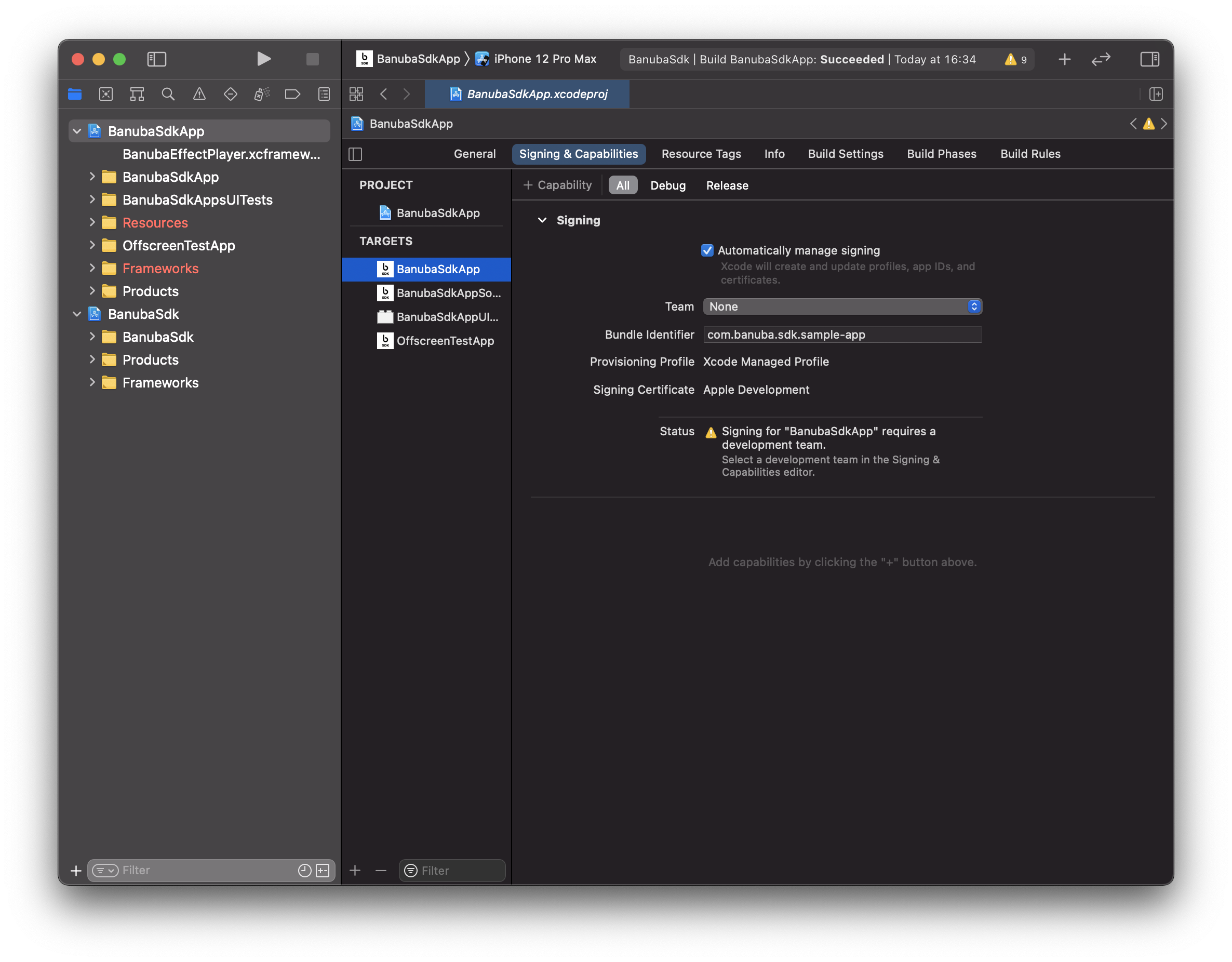Viewport: 1232px width, 962px height.
Task: Open the Report navigator
Action: point(324,93)
